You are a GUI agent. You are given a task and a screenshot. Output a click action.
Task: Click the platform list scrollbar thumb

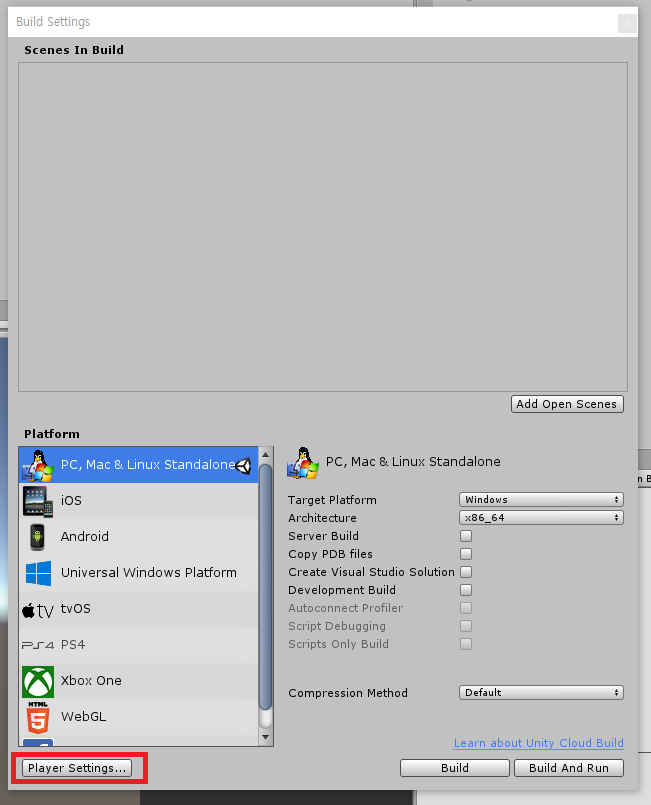[x=265, y=587]
